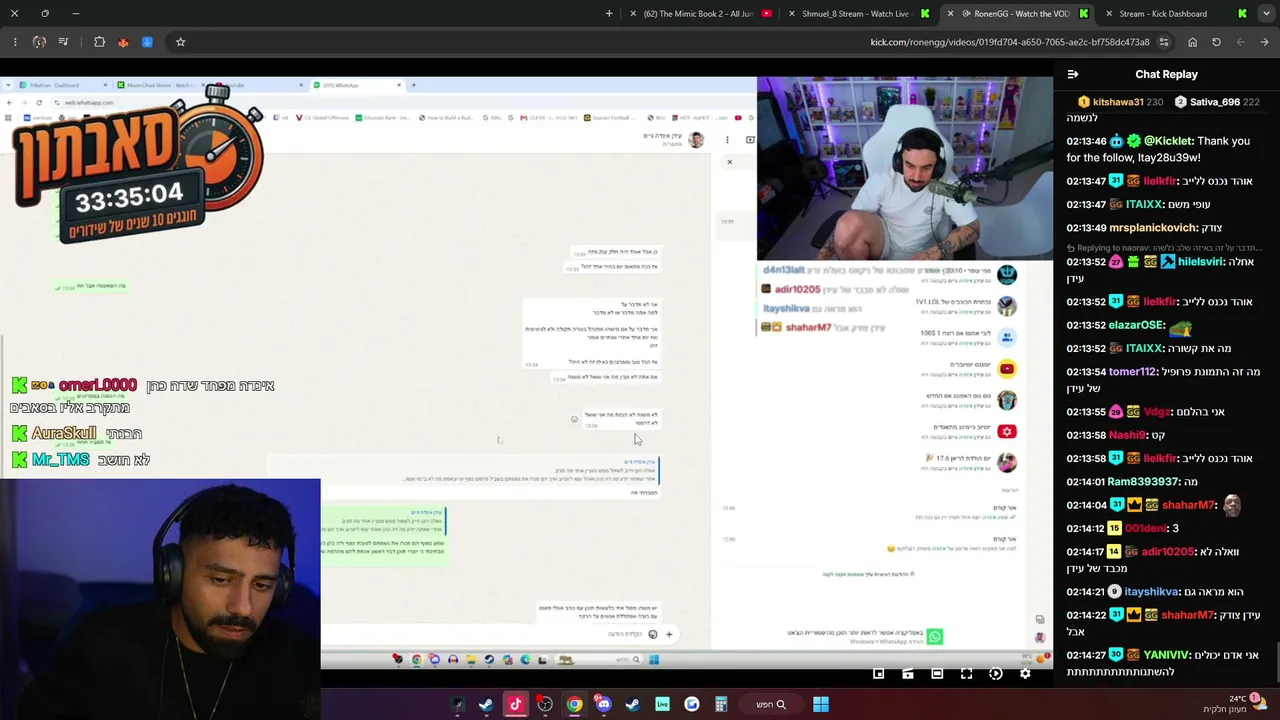This screenshot has height=720, width=1280.
Task: Switch to The Mimic Book 2 tab
Action: [x=700, y=14]
